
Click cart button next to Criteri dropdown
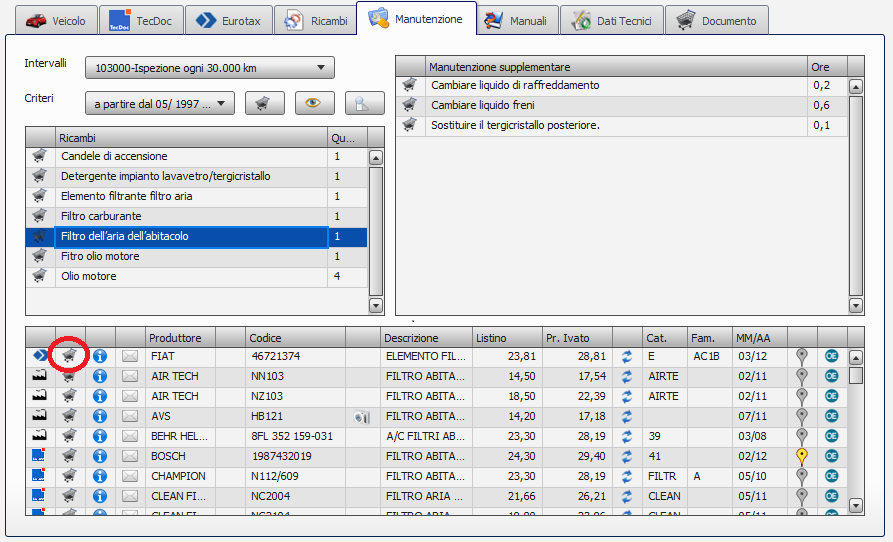pos(264,103)
